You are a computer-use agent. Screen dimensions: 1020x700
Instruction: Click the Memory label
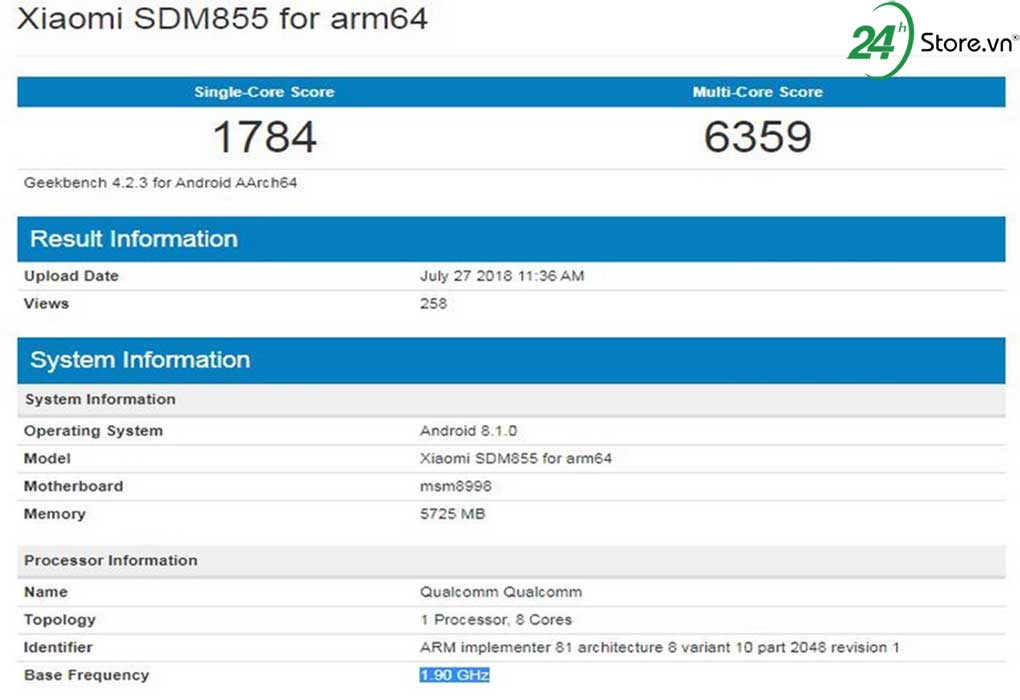point(55,515)
